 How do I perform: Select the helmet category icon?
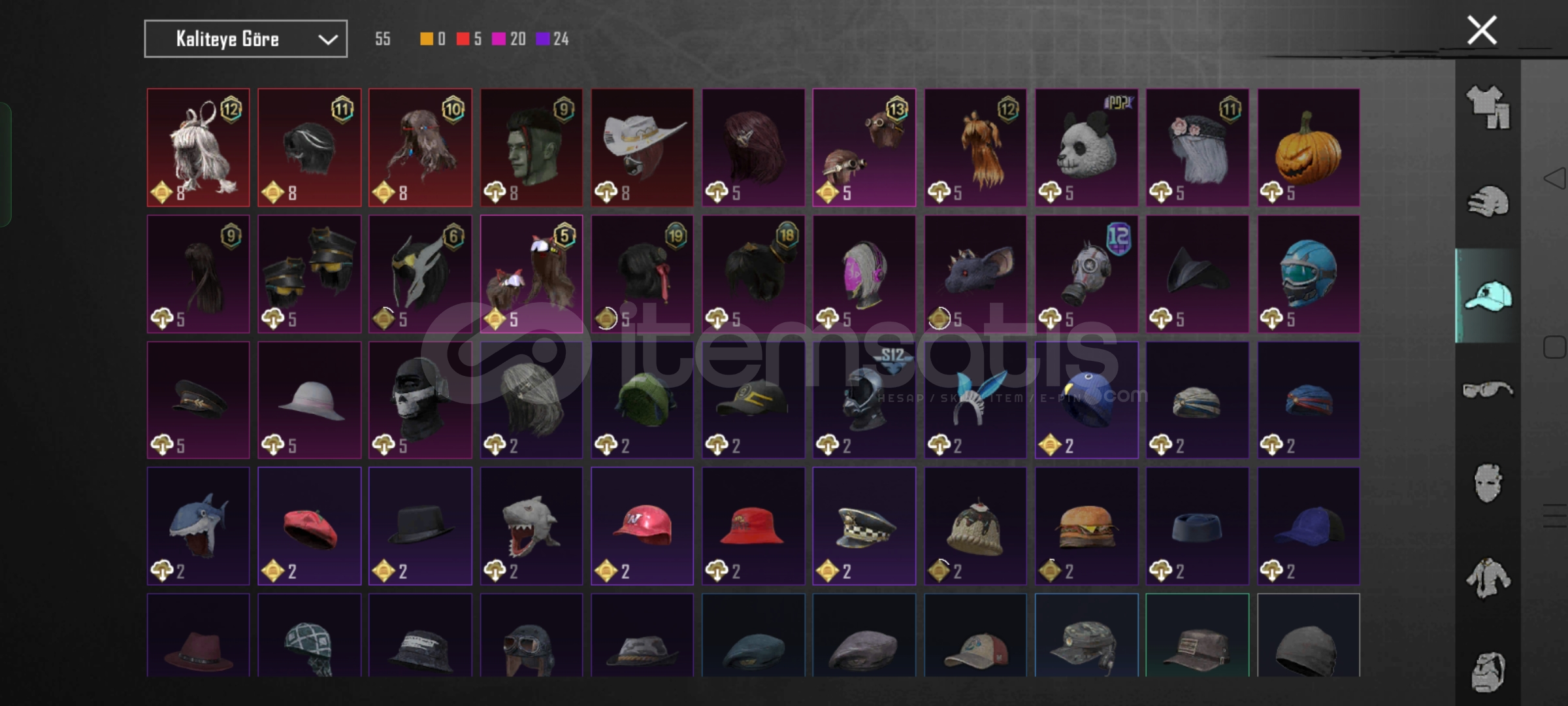(x=1488, y=201)
